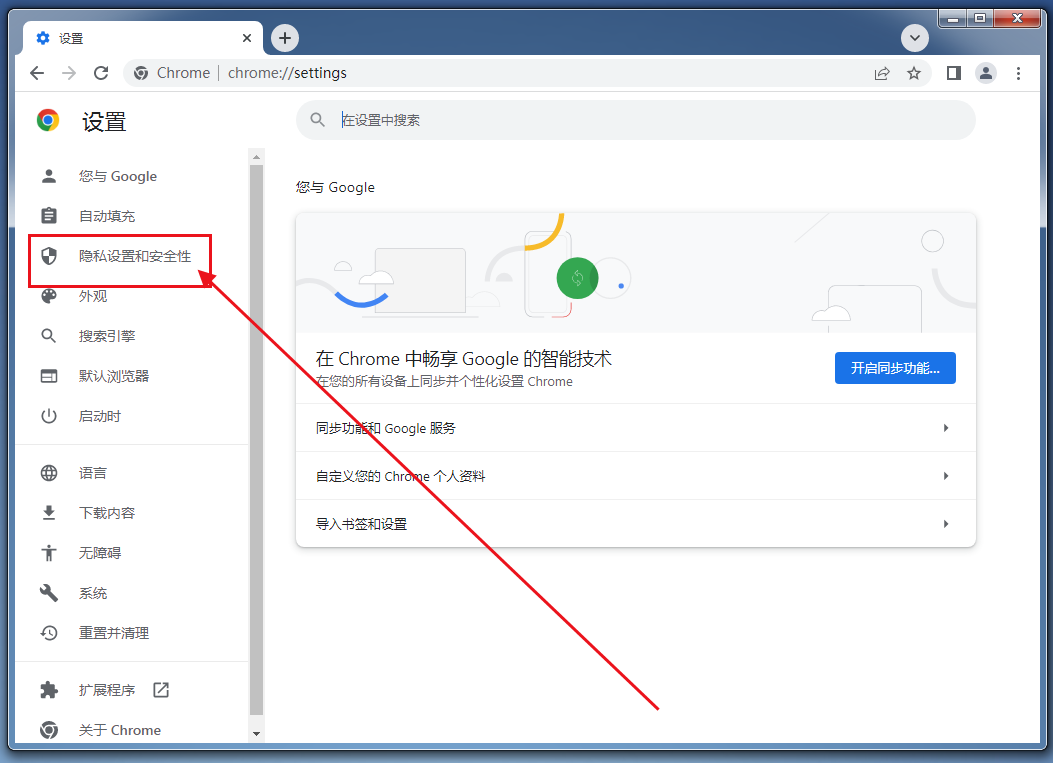Click the share page icon in address bar

tap(882, 73)
